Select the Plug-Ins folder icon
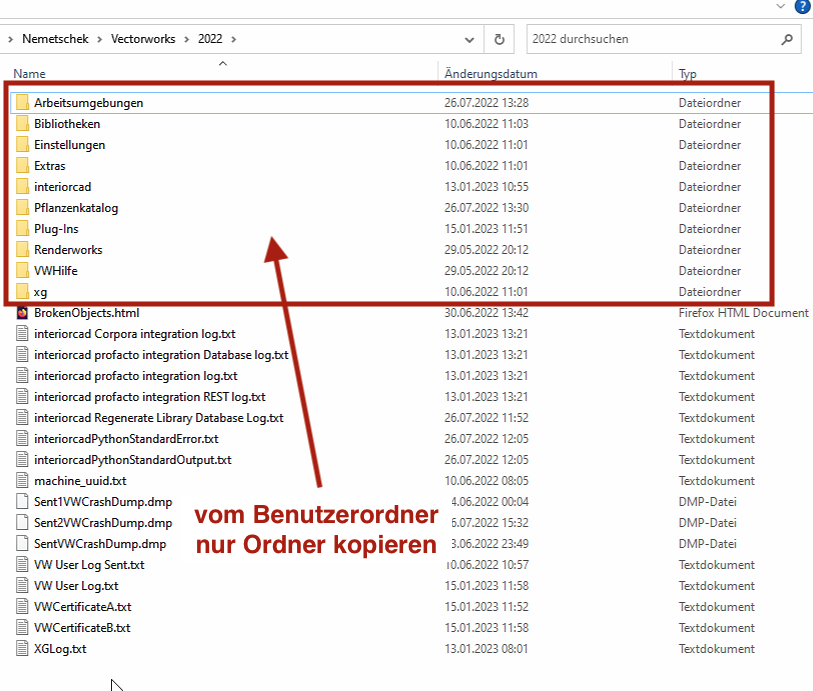Viewport: 813px width, 691px height. coord(22,229)
